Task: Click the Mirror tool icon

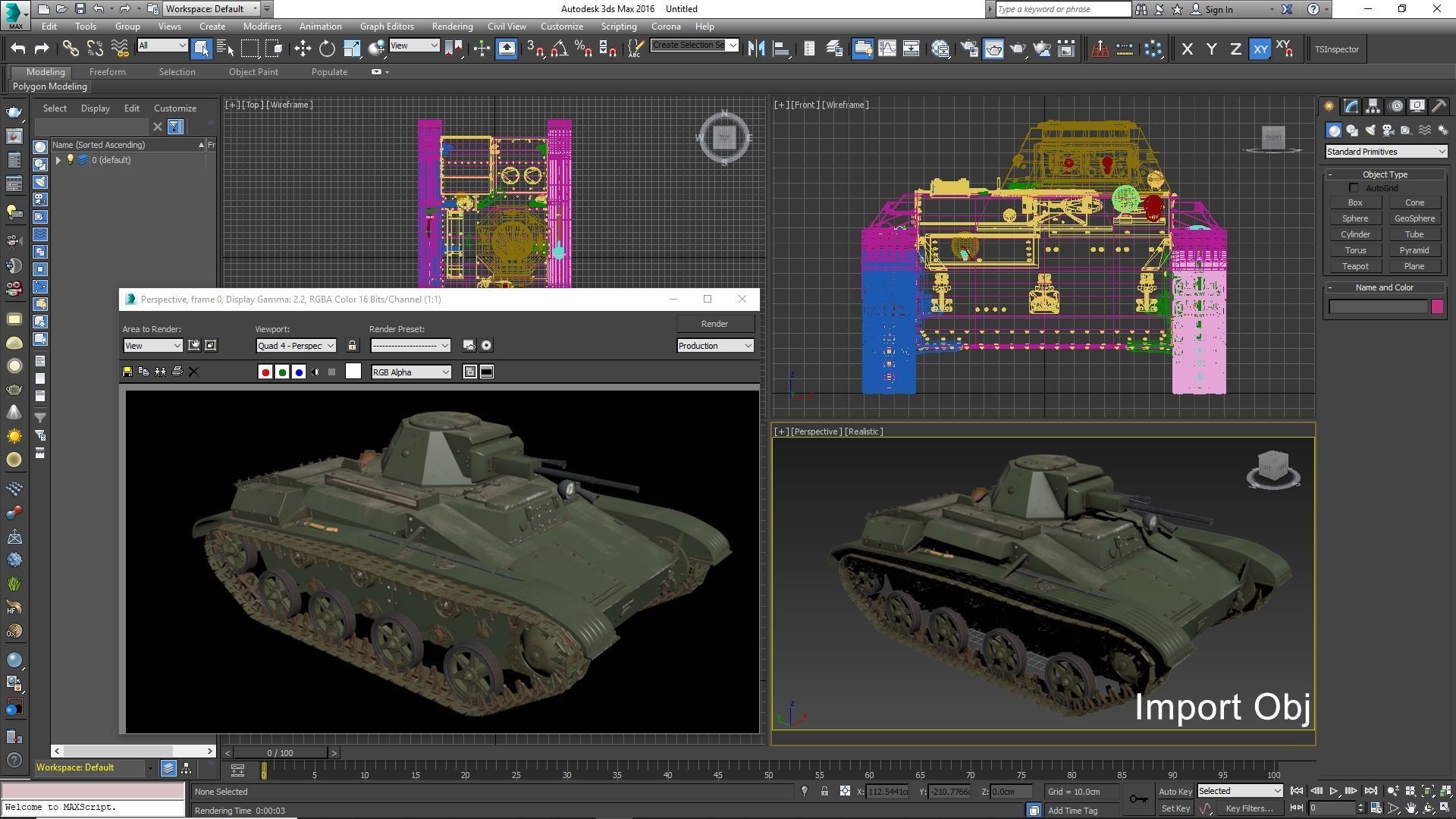Action: (x=755, y=49)
